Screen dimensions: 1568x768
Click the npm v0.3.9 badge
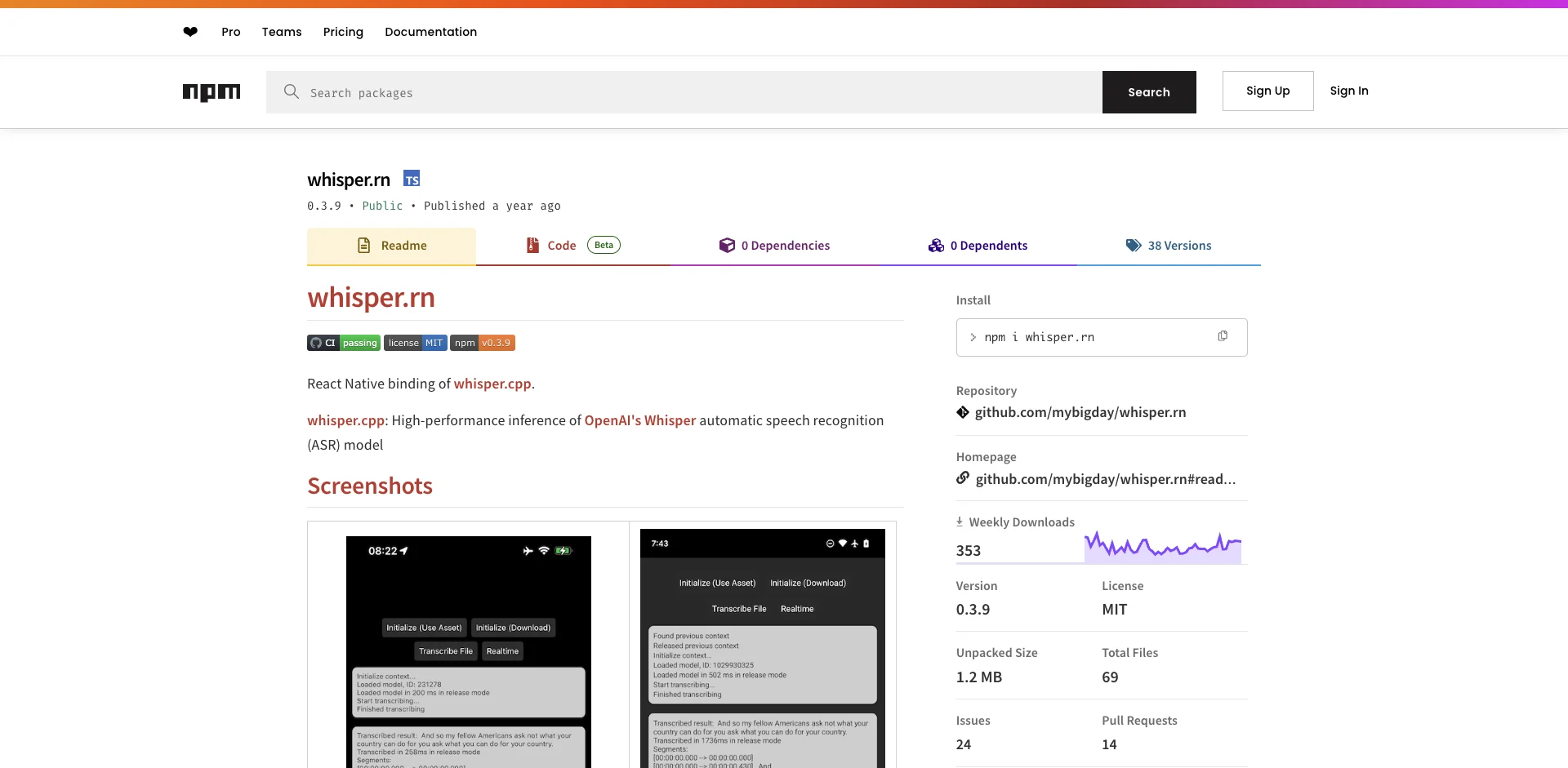click(x=483, y=343)
